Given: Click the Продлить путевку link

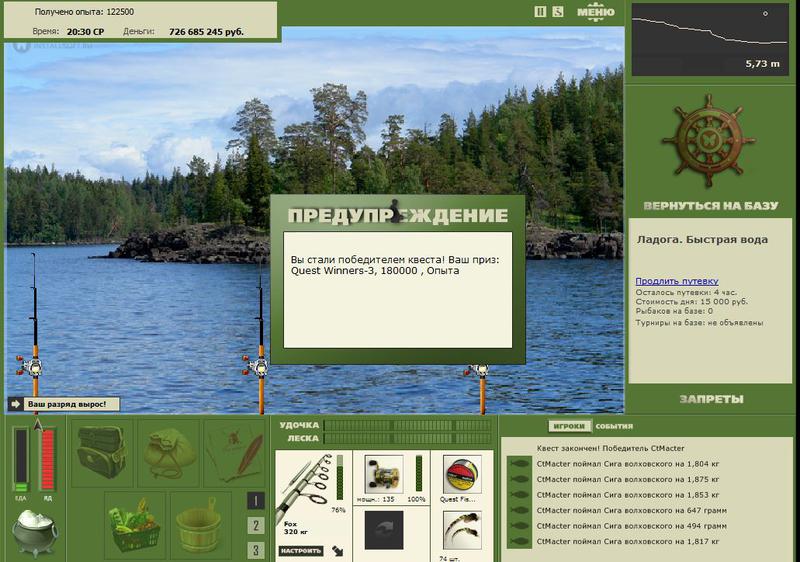Looking at the screenshot, I should click(x=677, y=281).
